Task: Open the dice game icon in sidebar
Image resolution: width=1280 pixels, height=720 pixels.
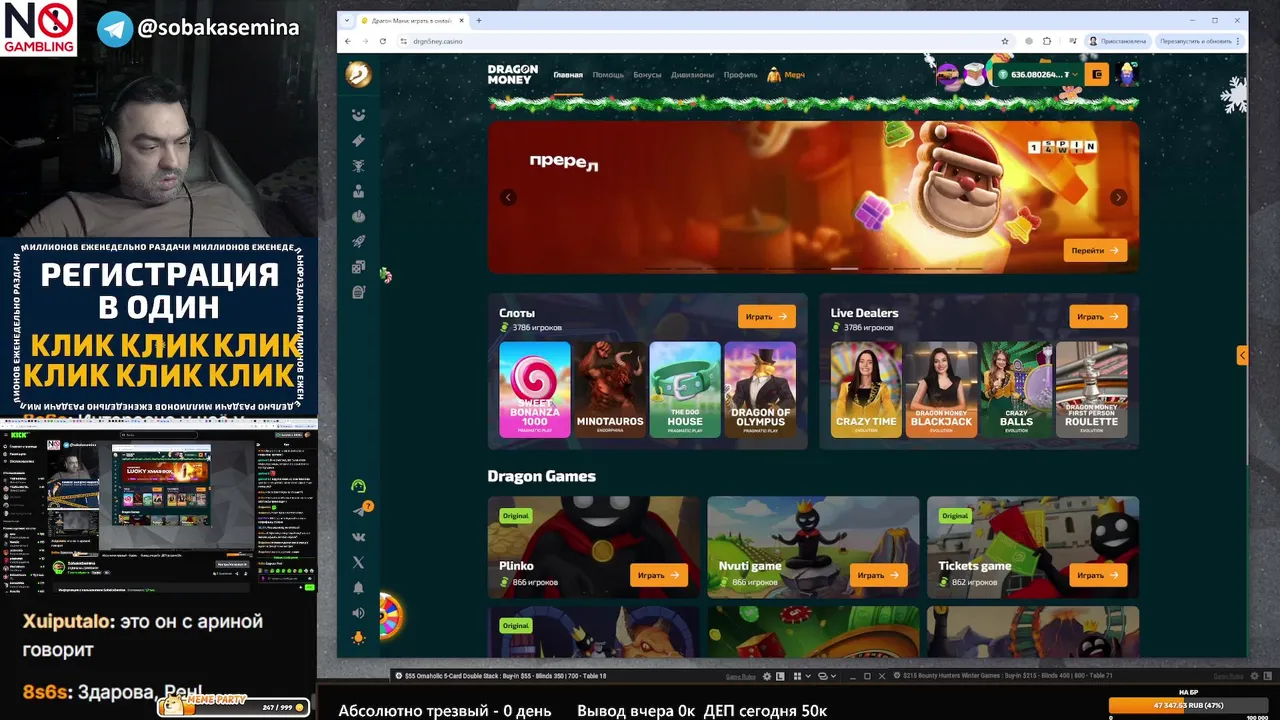Action: tap(358, 267)
